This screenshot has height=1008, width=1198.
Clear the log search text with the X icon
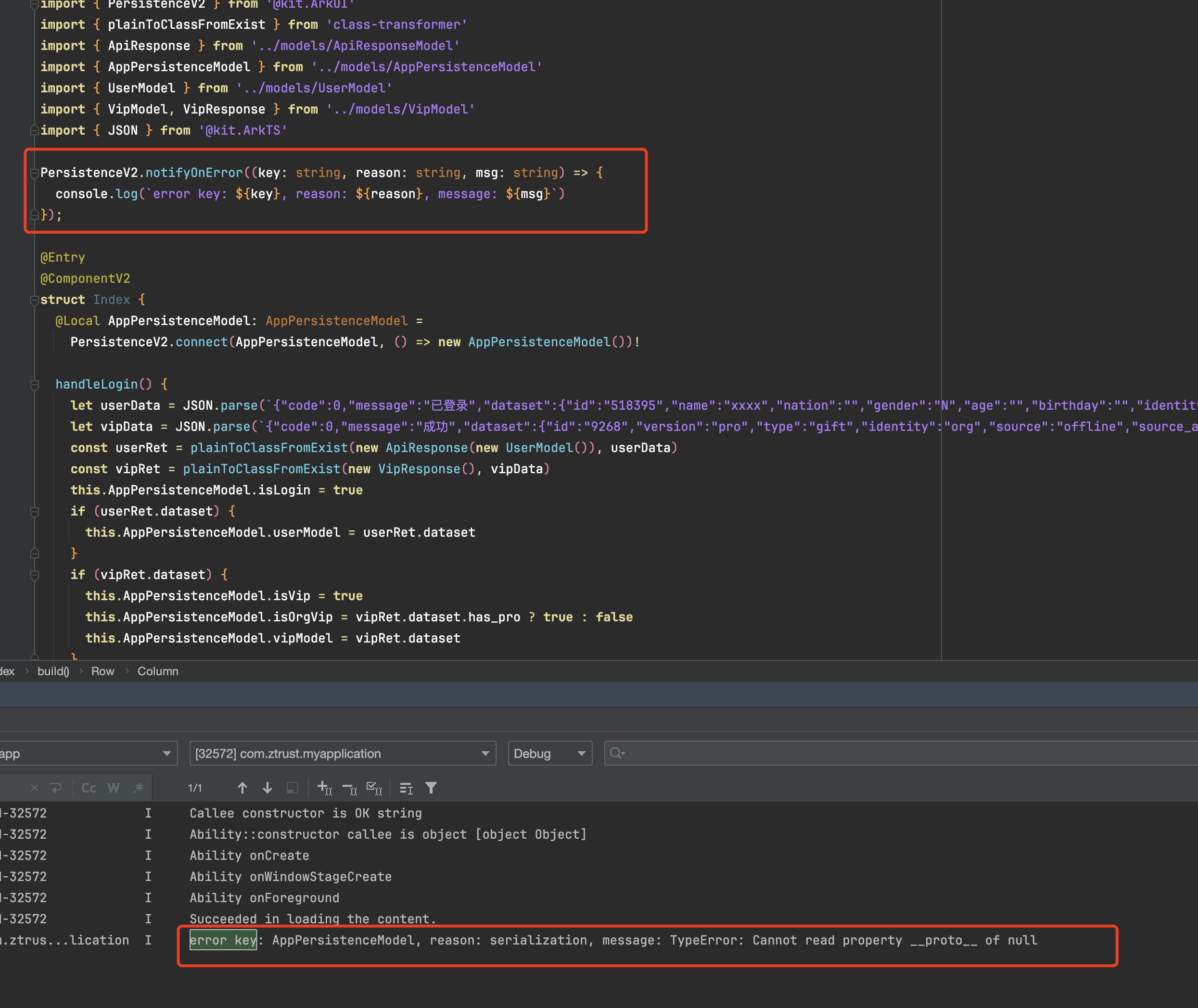tap(34, 788)
